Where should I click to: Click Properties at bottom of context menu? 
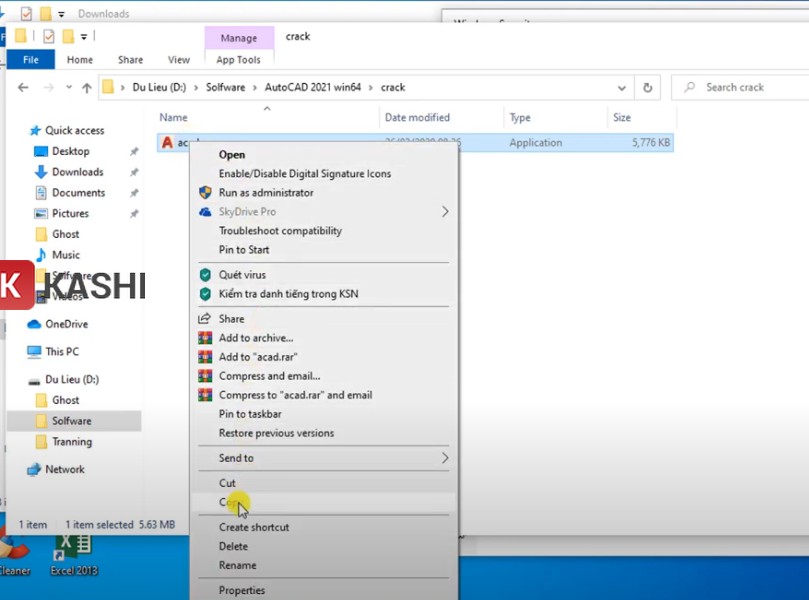click(x=242, y=590)
